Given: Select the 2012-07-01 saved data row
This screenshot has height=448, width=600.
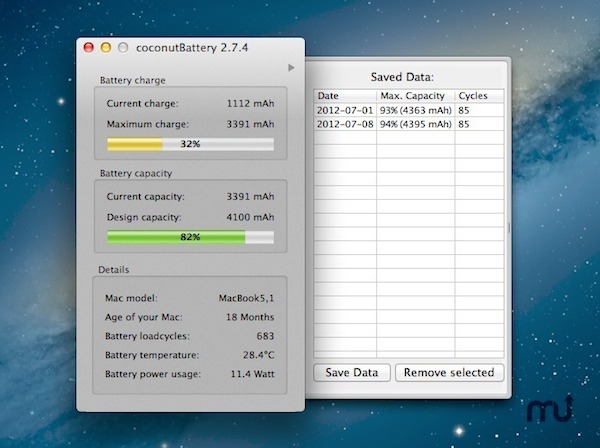Looking at the screenshot, I should (x=344, y=109).
